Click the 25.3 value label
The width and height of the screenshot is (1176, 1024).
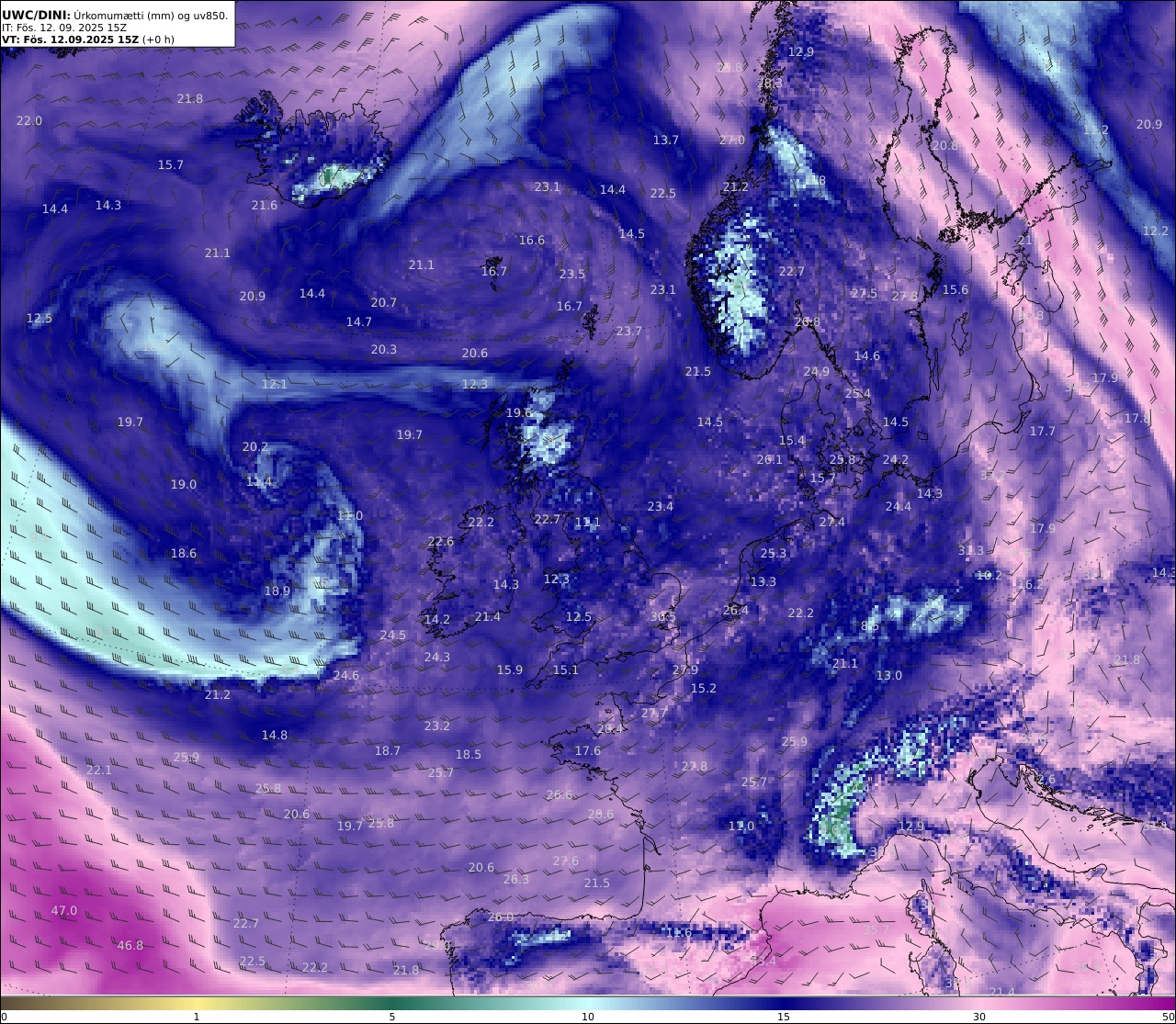(774, 554)
